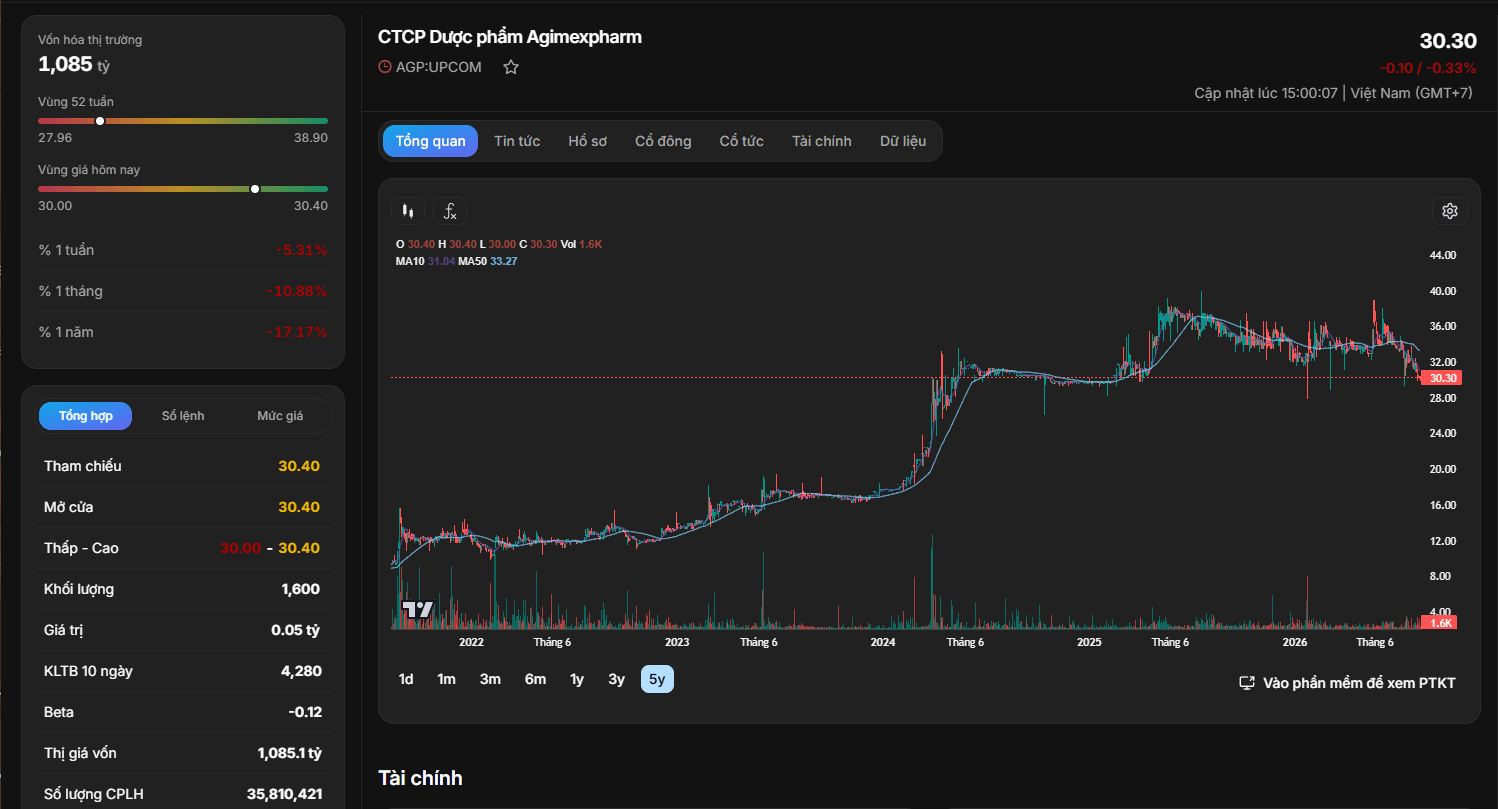Image resolution: width=1498 pixels, height=809 pixels.
Task: Click the Thấp - Cao row low value 30.00
Action: [240, 548]
